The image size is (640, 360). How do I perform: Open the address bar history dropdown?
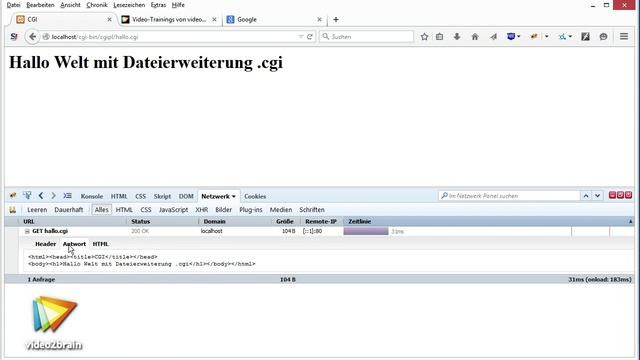point(301,37)
